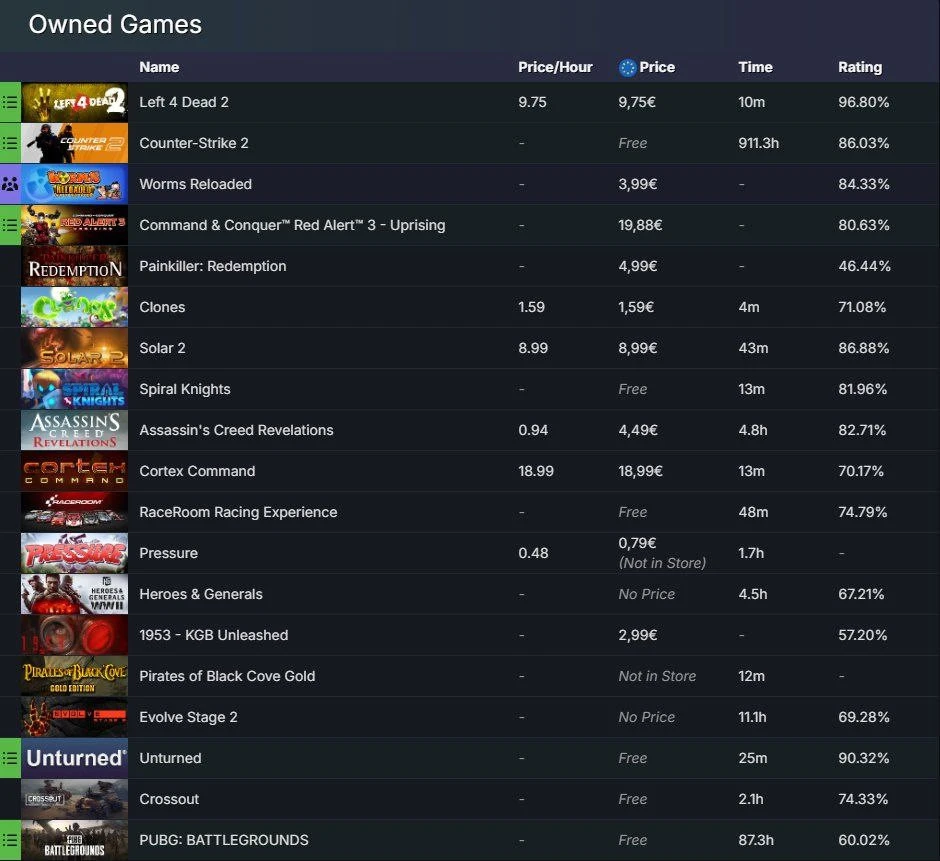The height and width of the screenshot is (861, 940).
Task: Click the Pirates of Black Cove thumbnail
Action: tap(75, 676)
